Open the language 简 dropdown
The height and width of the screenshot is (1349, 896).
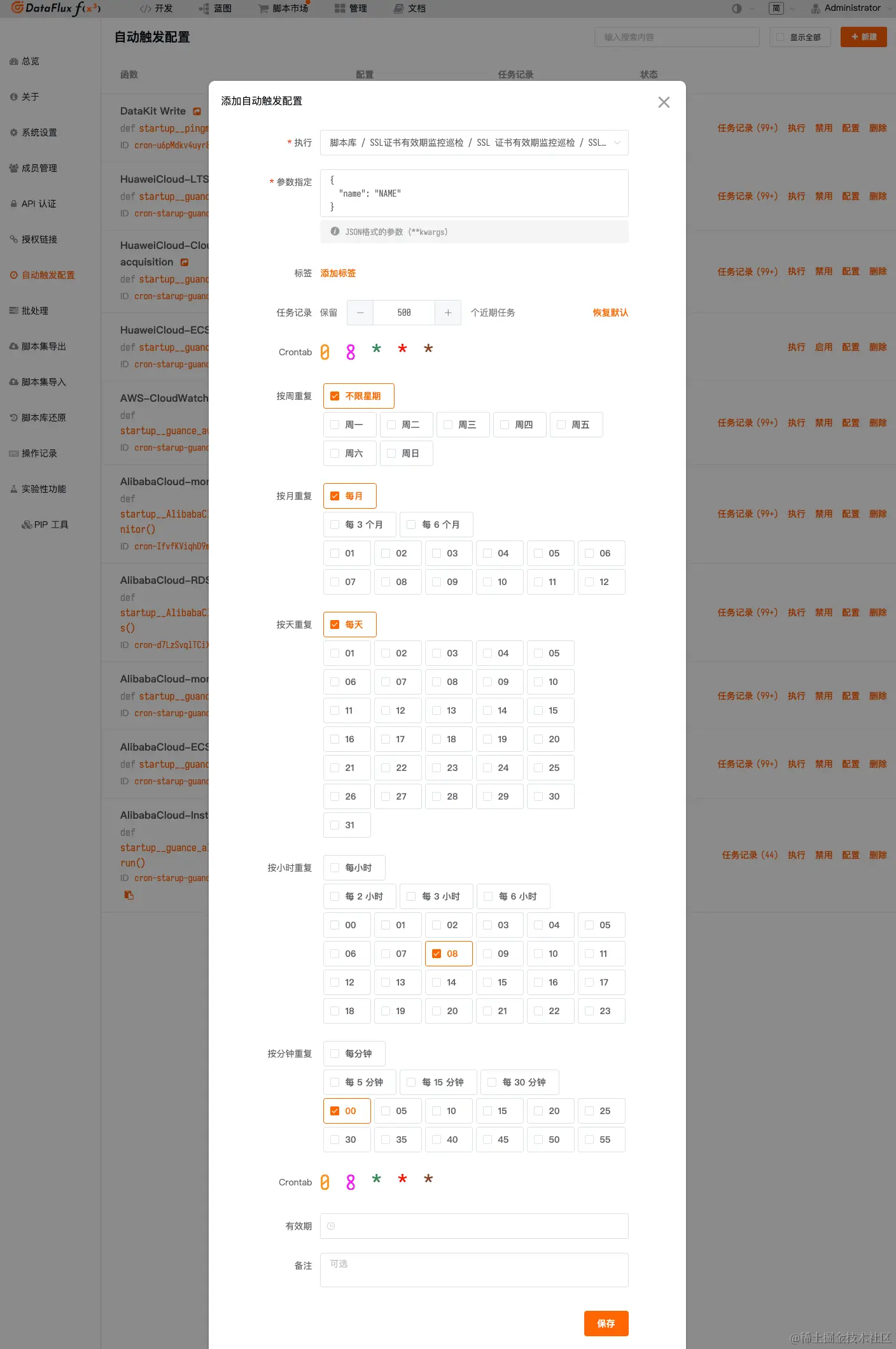pyautogui.click(x=782, y=8)
